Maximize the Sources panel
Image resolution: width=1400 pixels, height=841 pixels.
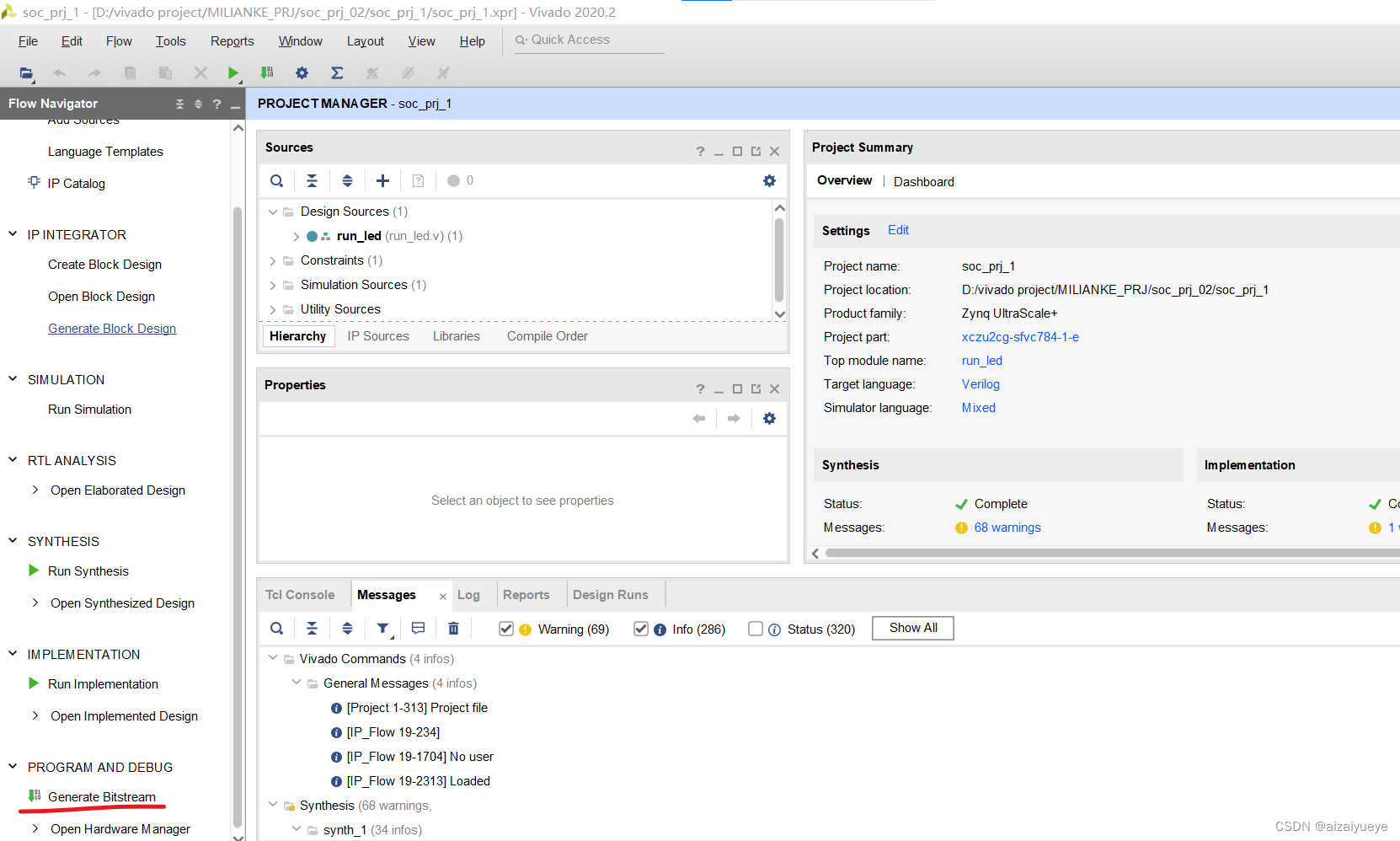tap(737, 152)
